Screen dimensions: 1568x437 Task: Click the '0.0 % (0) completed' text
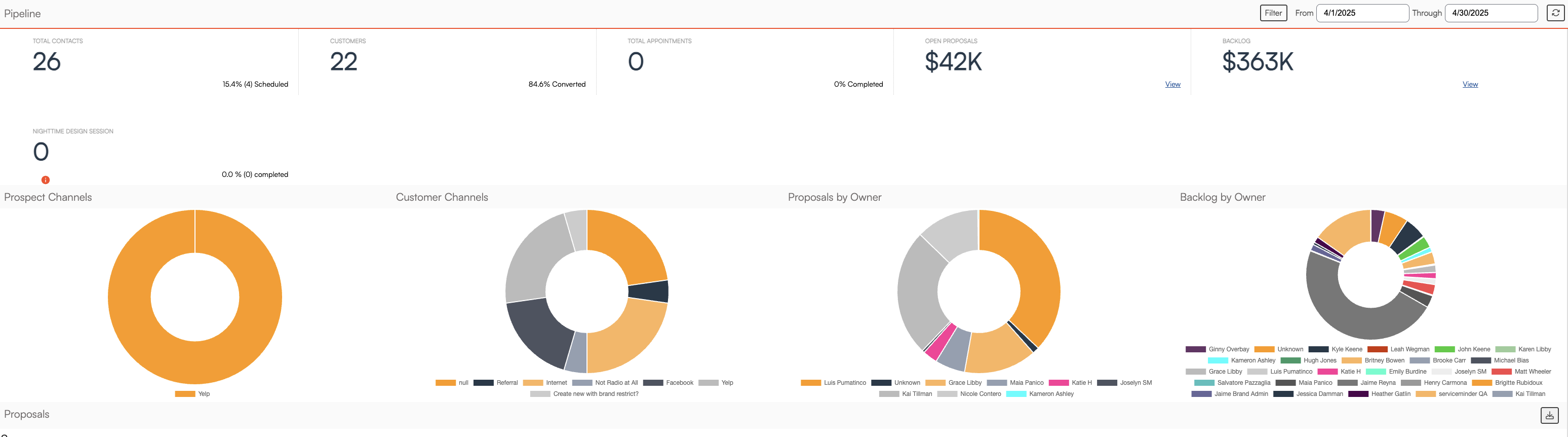[x=255, y=174]
